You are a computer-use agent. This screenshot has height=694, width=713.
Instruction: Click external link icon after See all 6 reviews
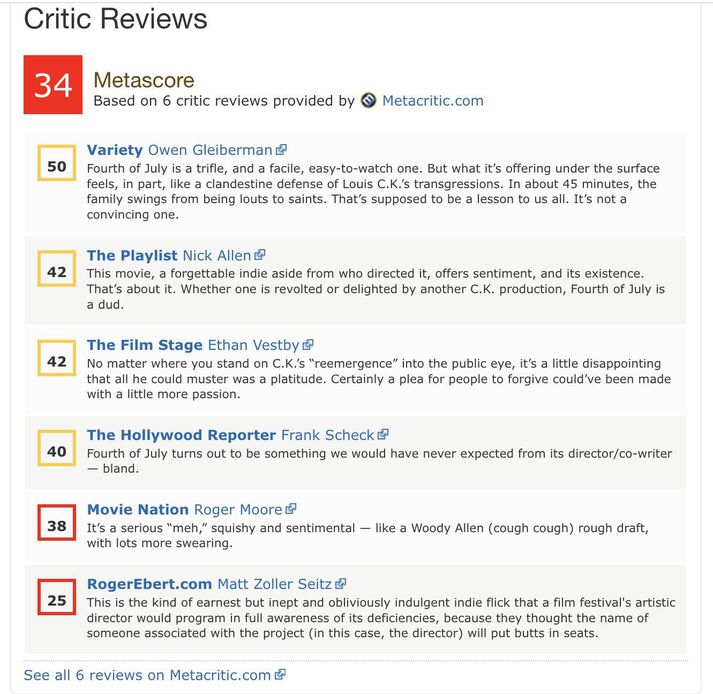pos(281,674)
